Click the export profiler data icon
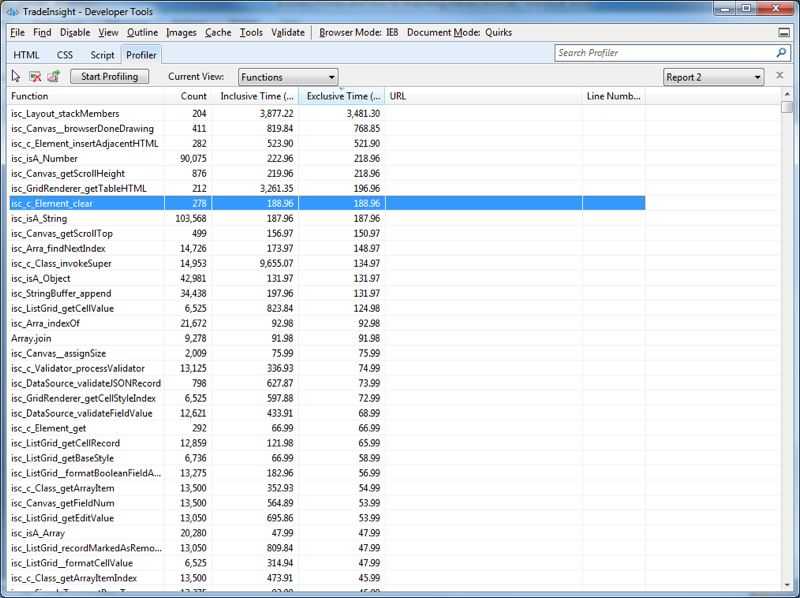 53,76
